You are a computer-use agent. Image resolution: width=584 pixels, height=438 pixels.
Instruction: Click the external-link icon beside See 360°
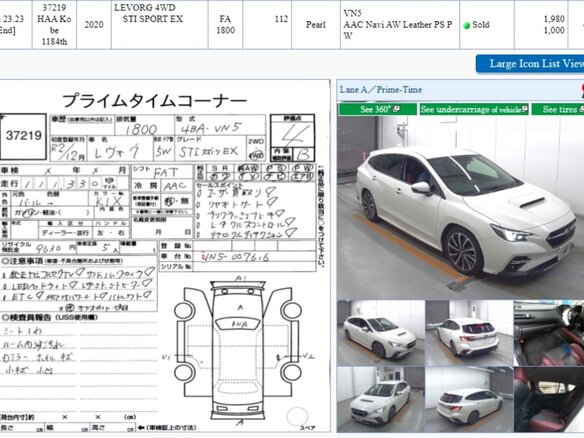(396, 109)
